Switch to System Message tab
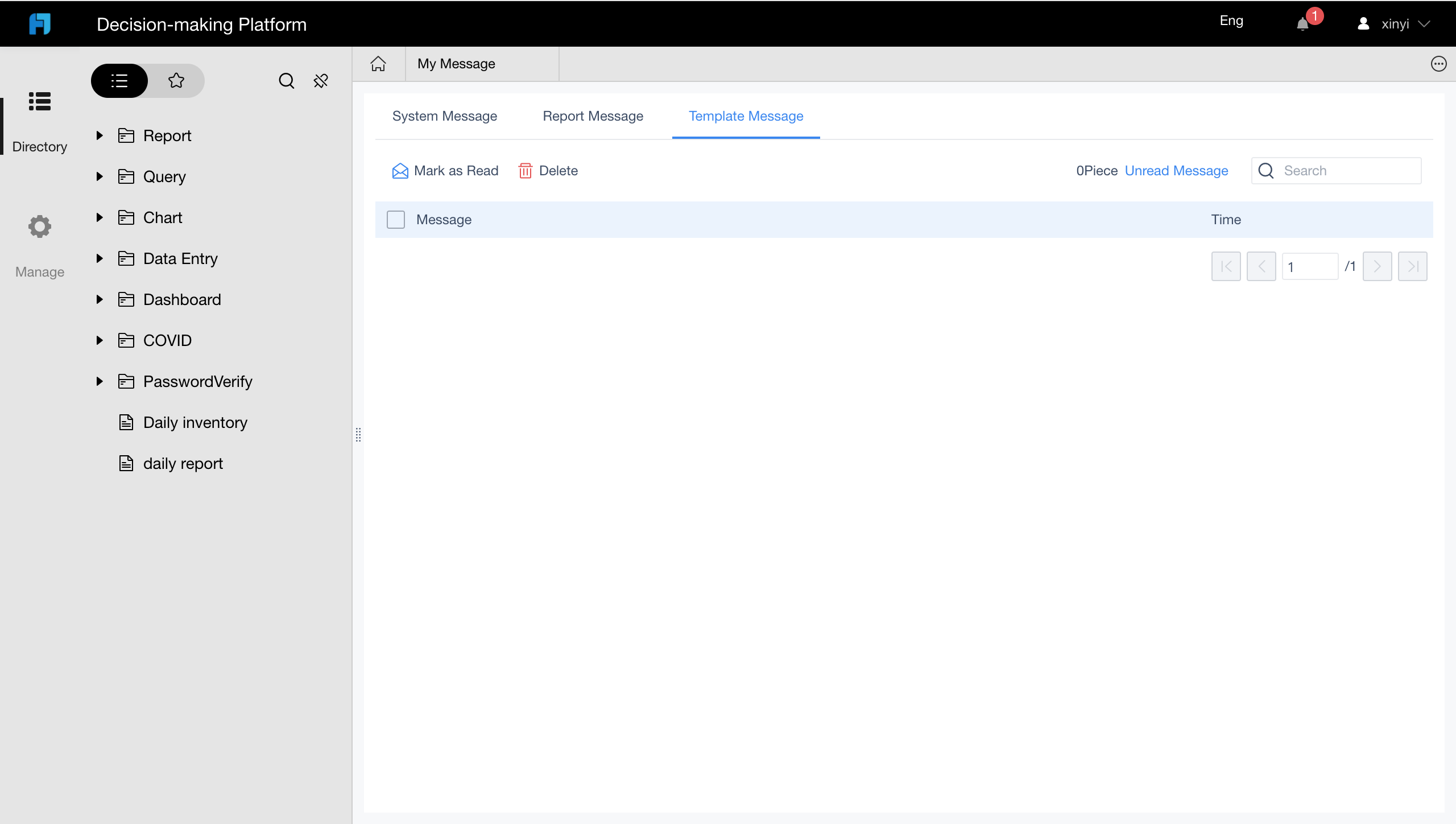The image size is (1456, 824). (x=444, y=116)
